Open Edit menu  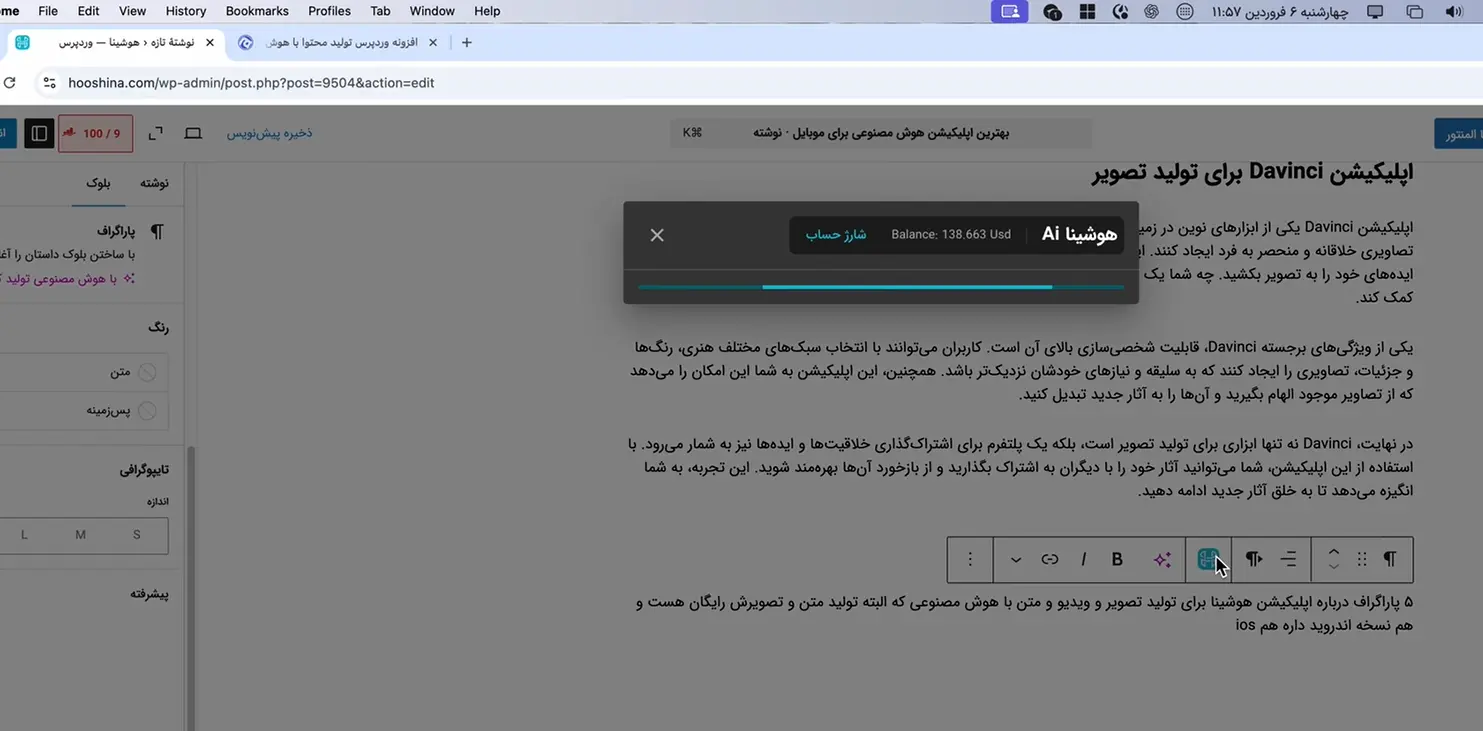88,11
